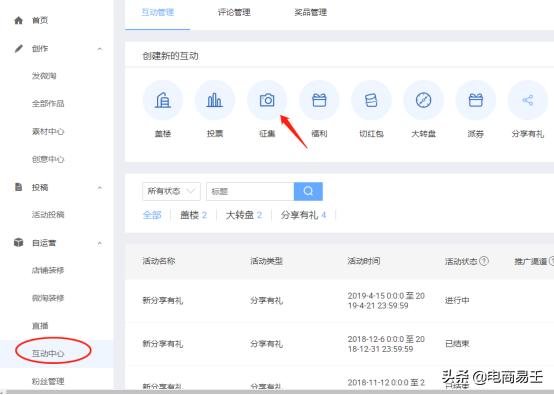
Task: Filter list by 盖楼 2
Action: point(193,215)
